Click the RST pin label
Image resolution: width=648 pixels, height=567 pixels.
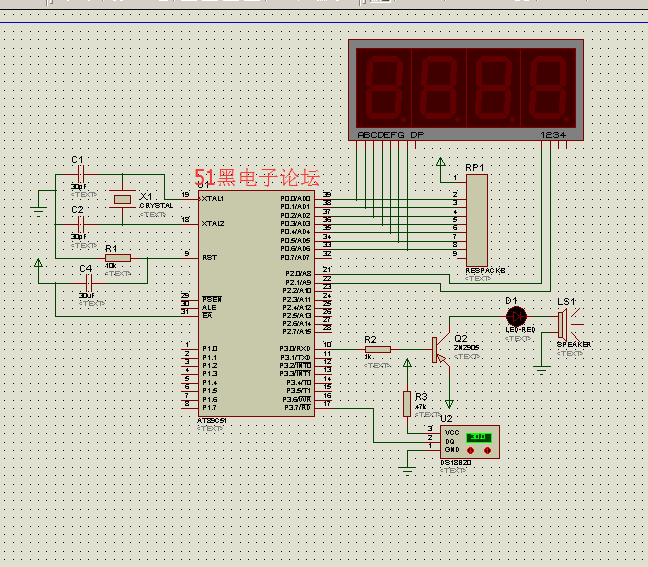(x=210, y=257)
